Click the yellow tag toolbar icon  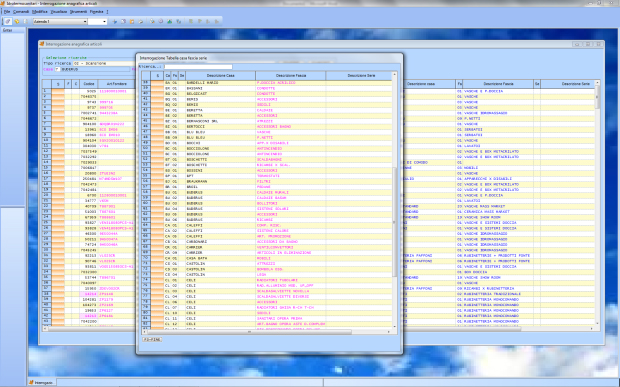17,21
